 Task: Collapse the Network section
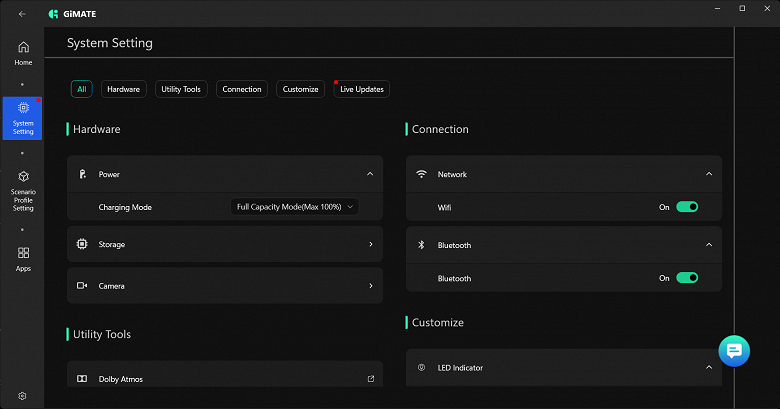tap(709, 174)
